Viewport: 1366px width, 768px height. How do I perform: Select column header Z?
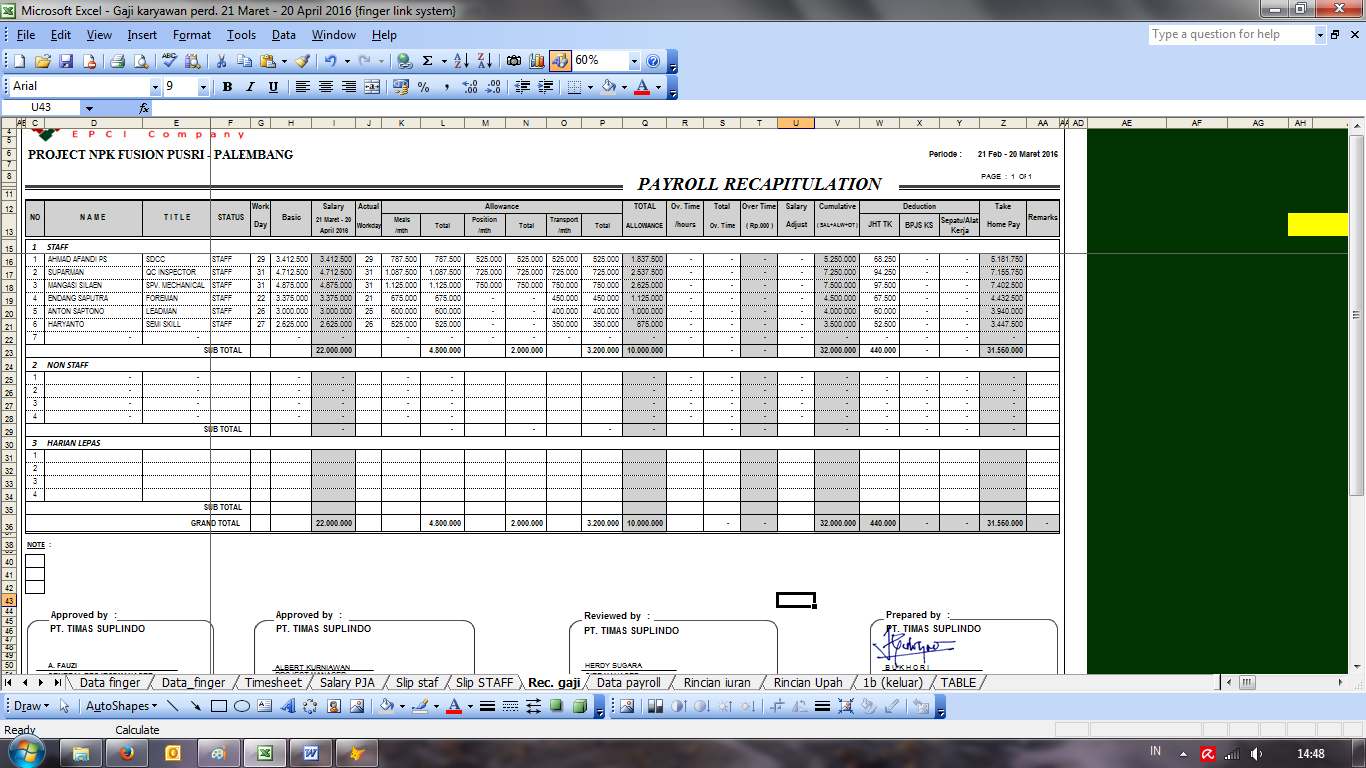(1002, 123)
